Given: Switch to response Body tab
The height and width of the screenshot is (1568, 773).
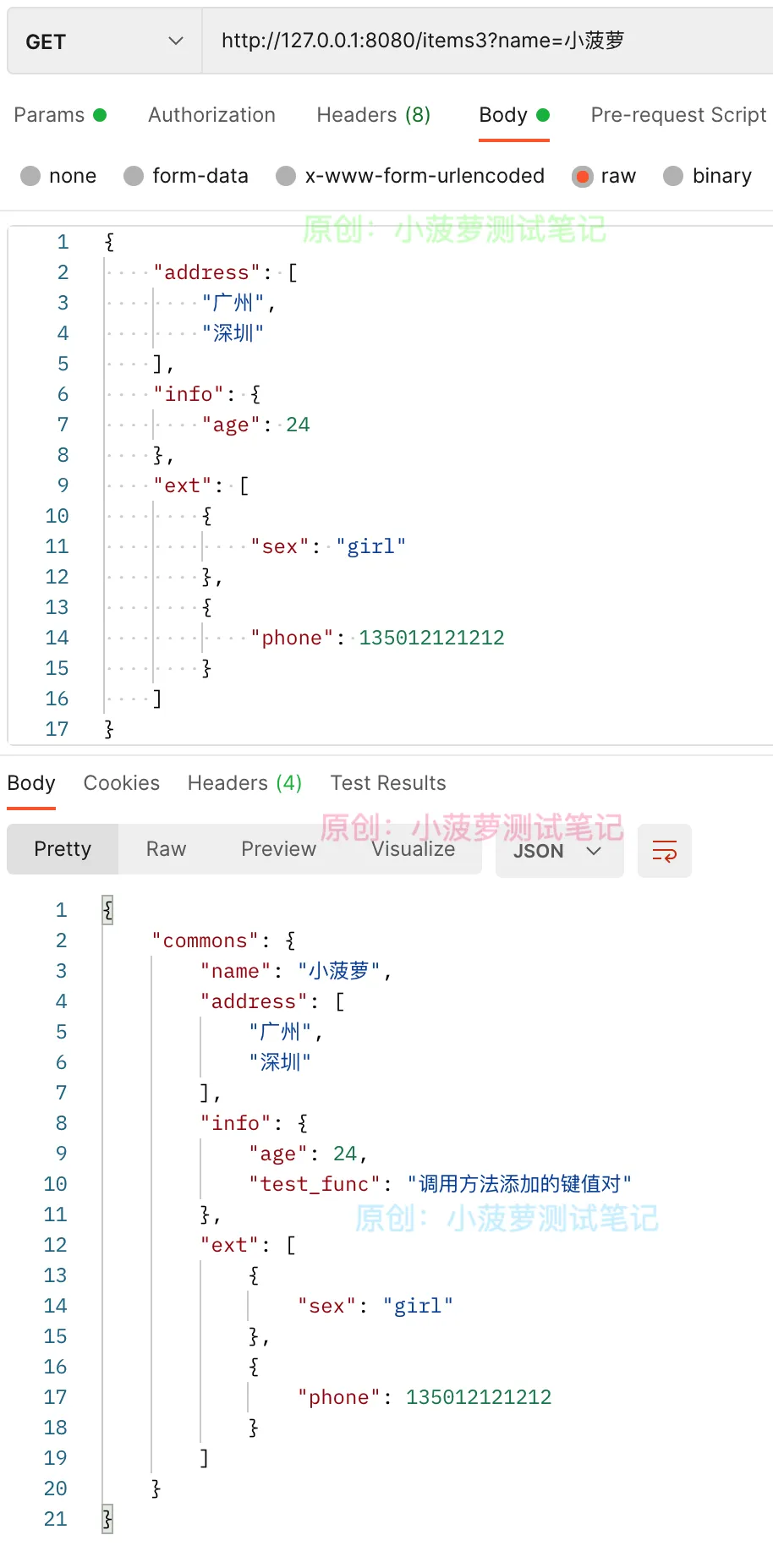Looking at the screenshot, I should click(x=31, y=783).
